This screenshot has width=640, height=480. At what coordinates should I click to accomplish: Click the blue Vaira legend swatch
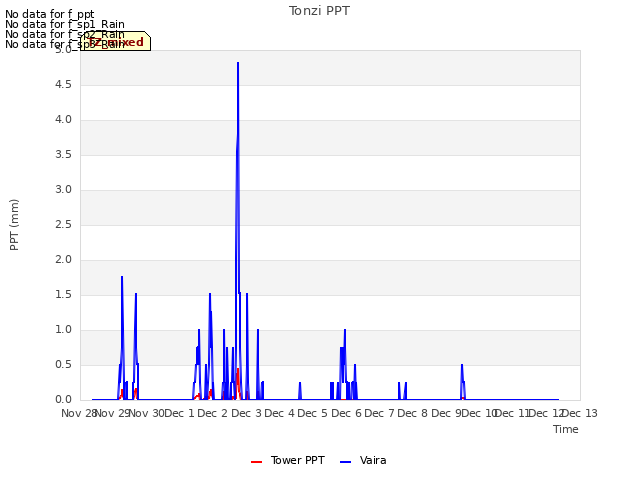pyautogui.click(x=345, y=462)
